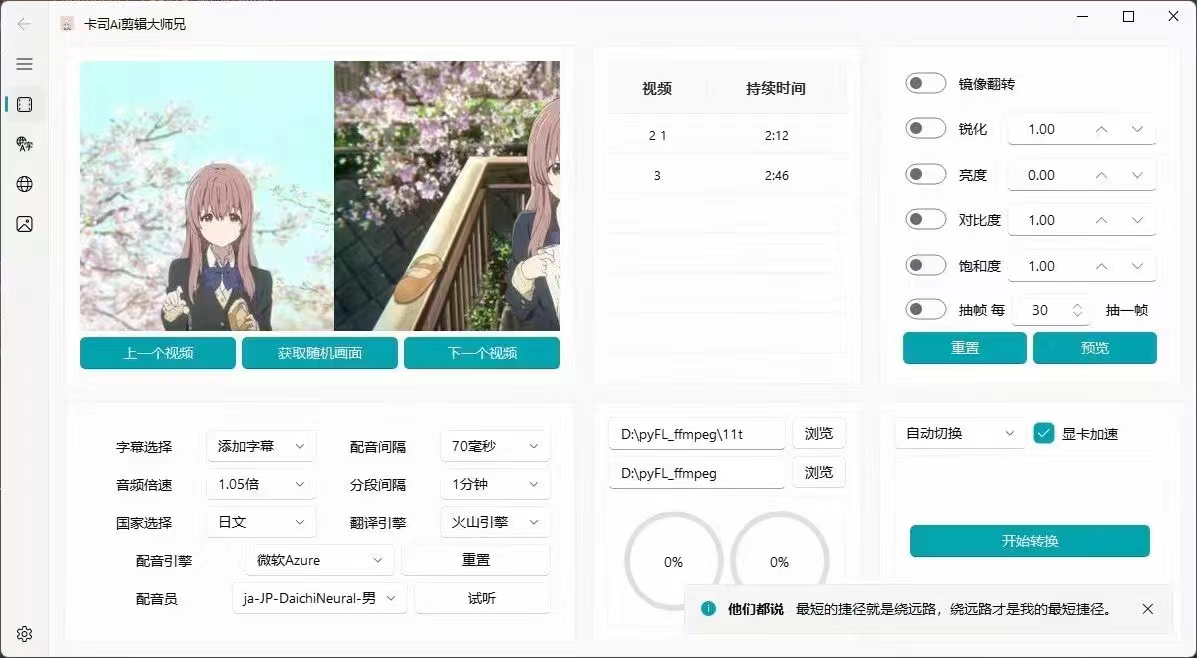
Task: Open the 自动切换 dropdown
Action: click(x=960, y=434)
